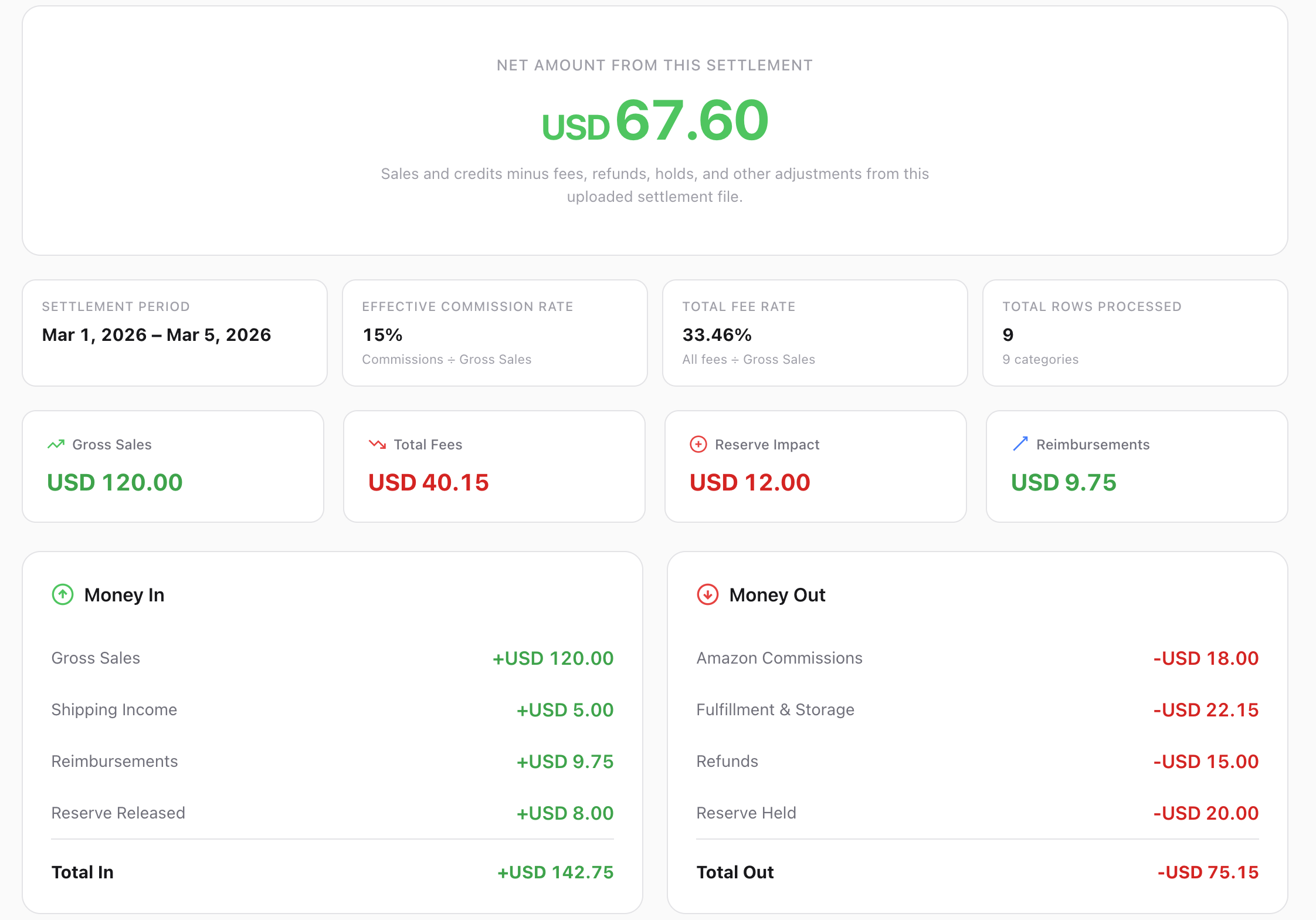Screen dimensions: 1316x920
Task: Open the Effective Commission Rate card
Action: tap(494, 333)
